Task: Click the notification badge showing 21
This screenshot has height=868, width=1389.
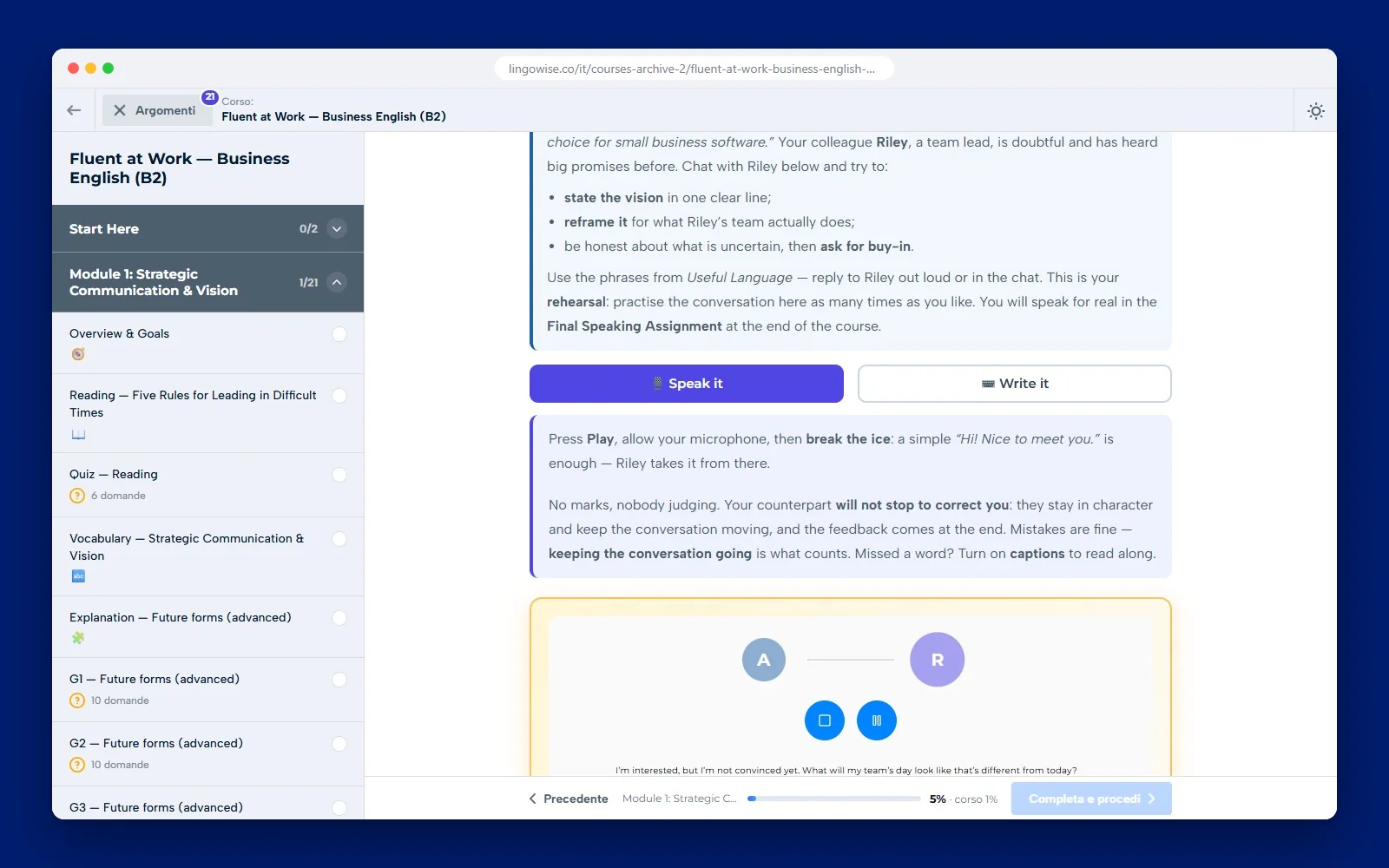Action: pos(210,97)
